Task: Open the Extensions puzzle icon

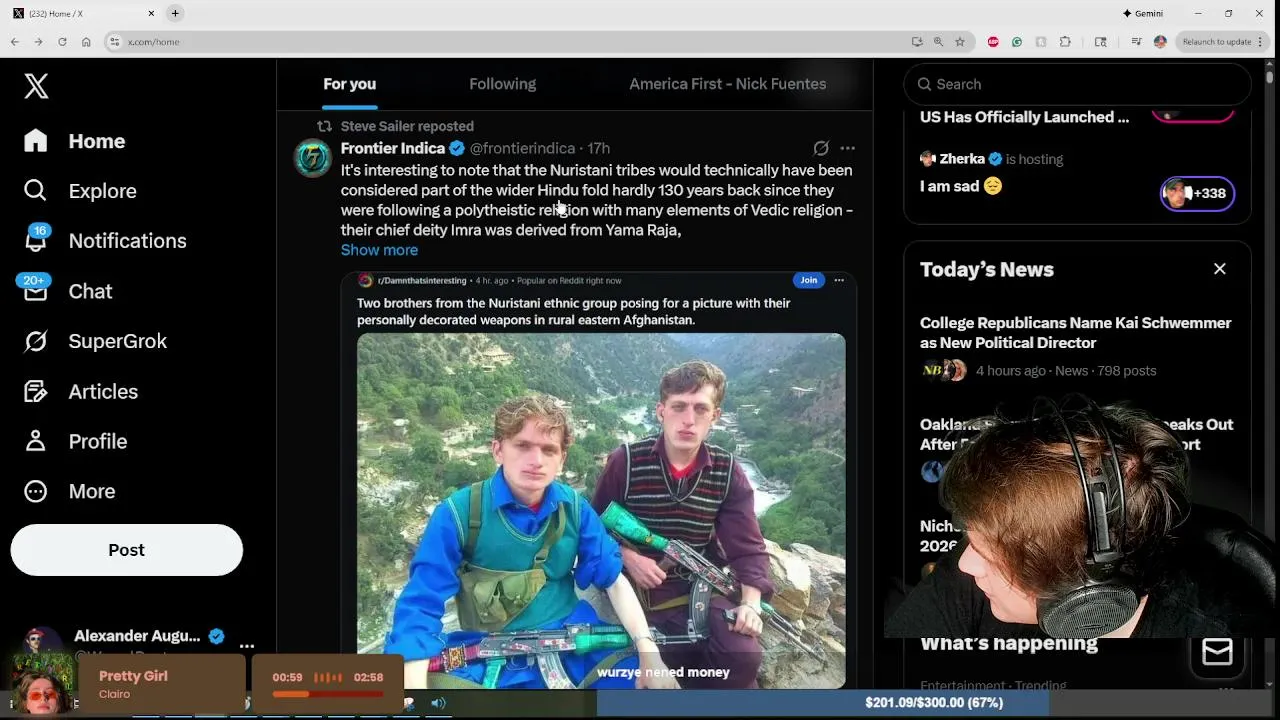Action: pyautogui.click(x=1065, y=42)
